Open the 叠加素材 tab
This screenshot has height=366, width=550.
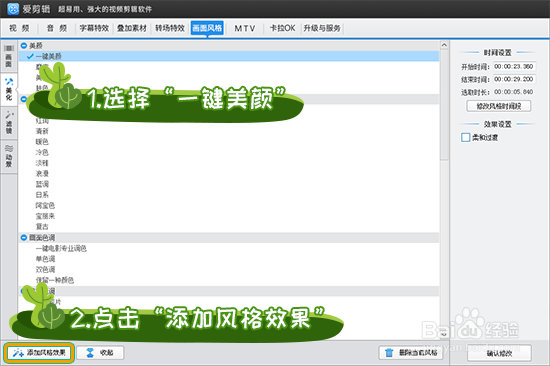[x=132, y=28]
